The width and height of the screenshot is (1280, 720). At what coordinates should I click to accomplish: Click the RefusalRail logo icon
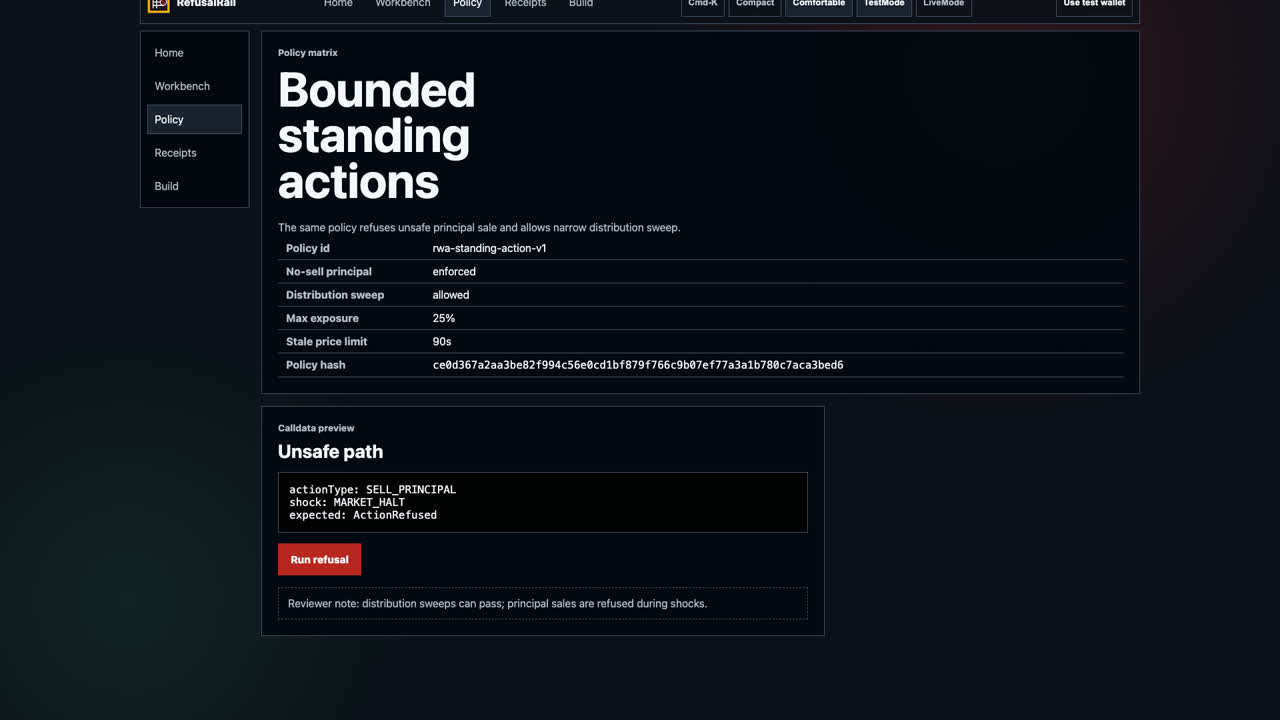pyautogui.click(x=158, y=4)
